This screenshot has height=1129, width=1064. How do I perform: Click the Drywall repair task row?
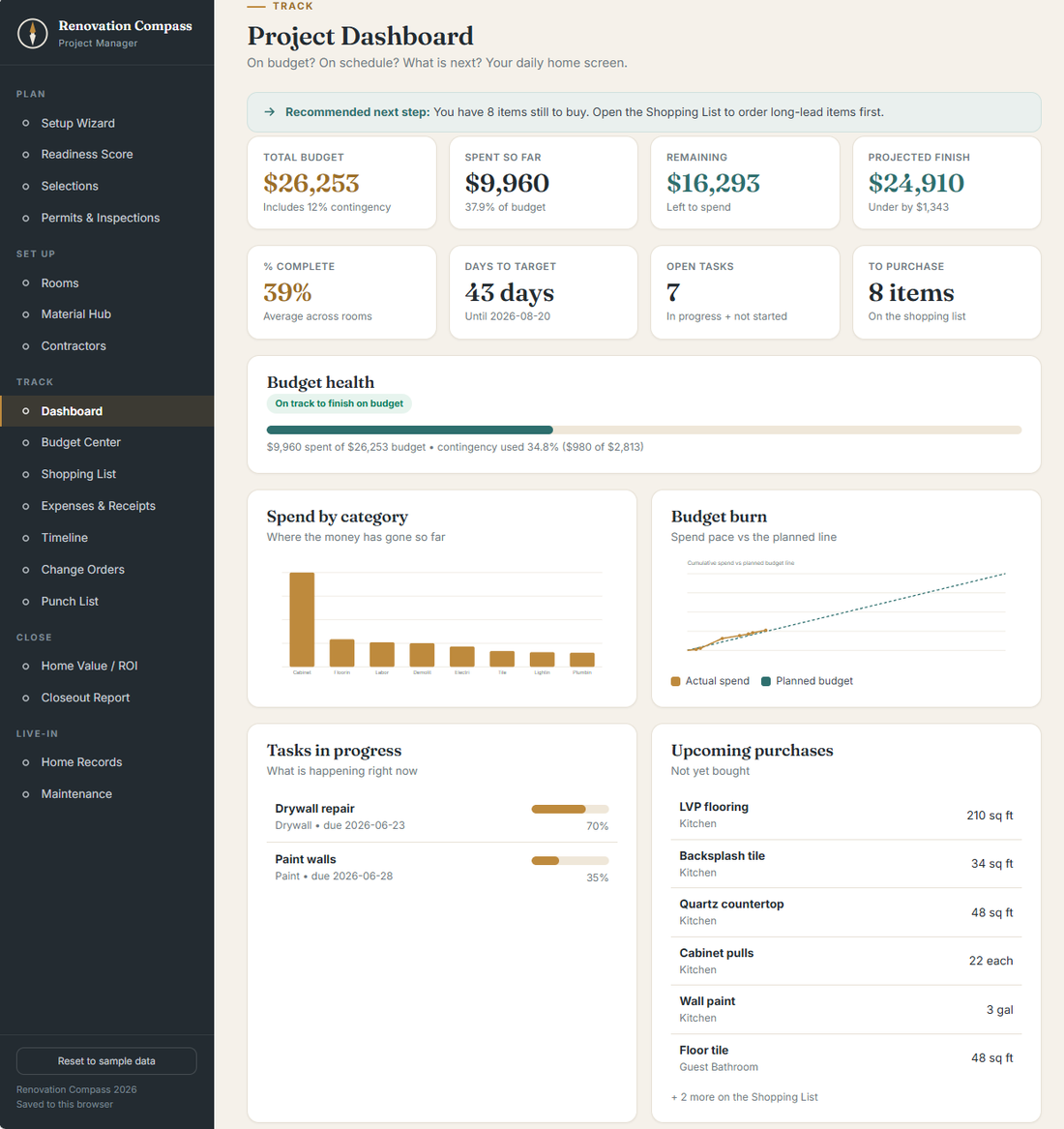[x=442, y=817]
